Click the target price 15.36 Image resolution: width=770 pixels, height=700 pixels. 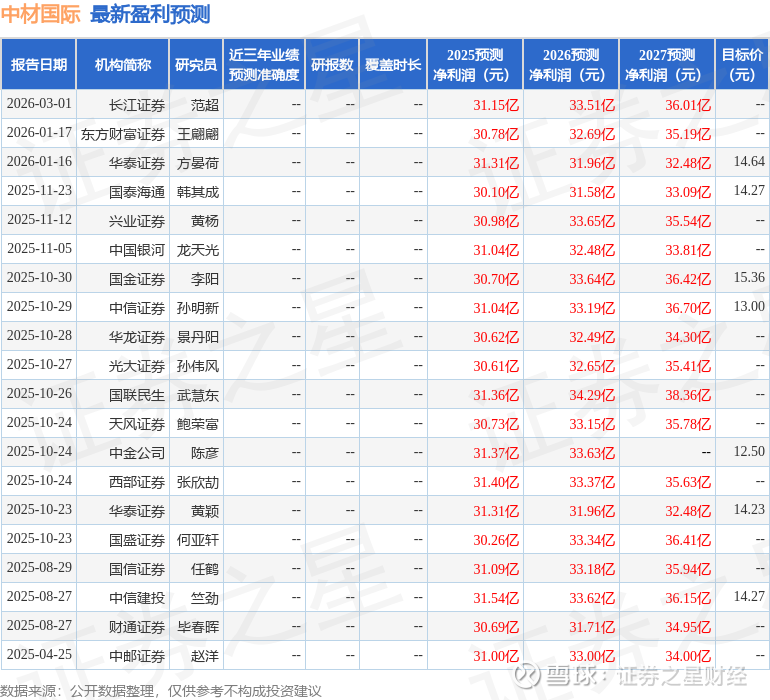coord(749,278)
